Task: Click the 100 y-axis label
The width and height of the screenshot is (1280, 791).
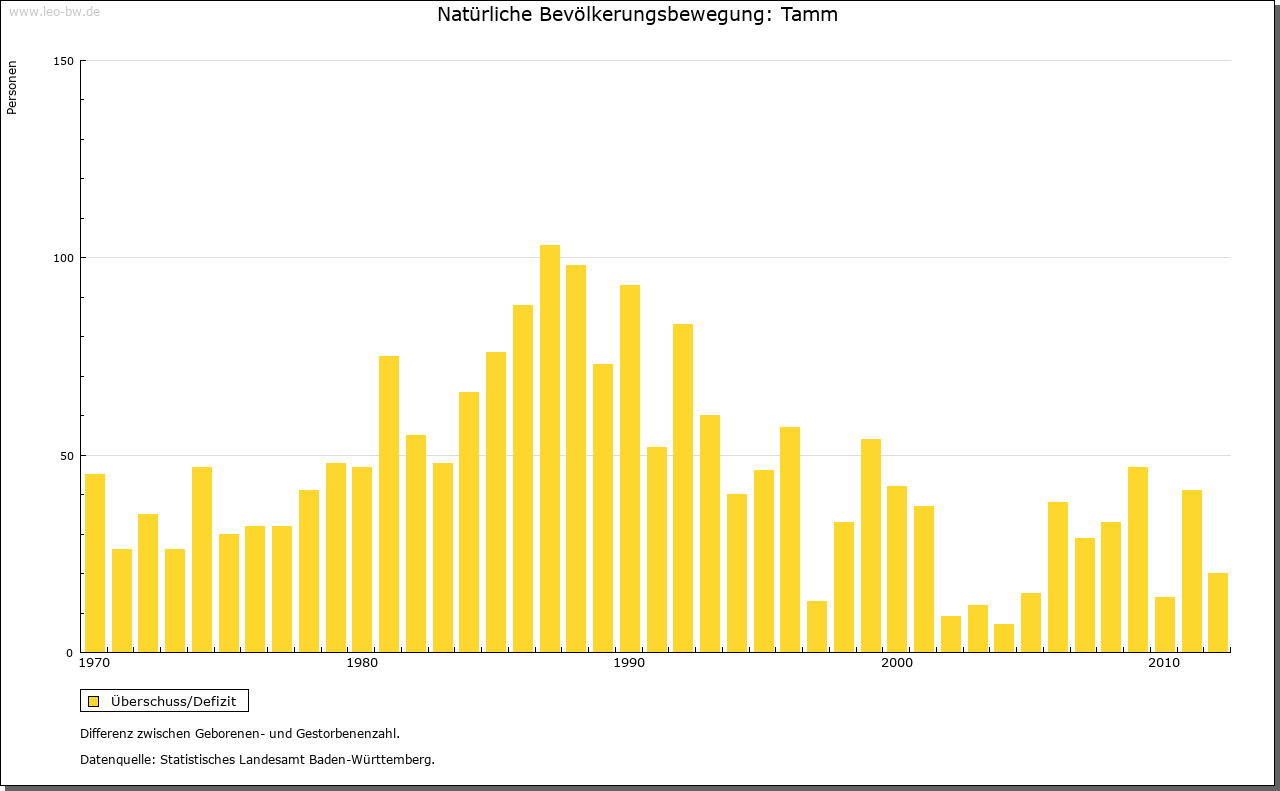Action: point(63,258)
